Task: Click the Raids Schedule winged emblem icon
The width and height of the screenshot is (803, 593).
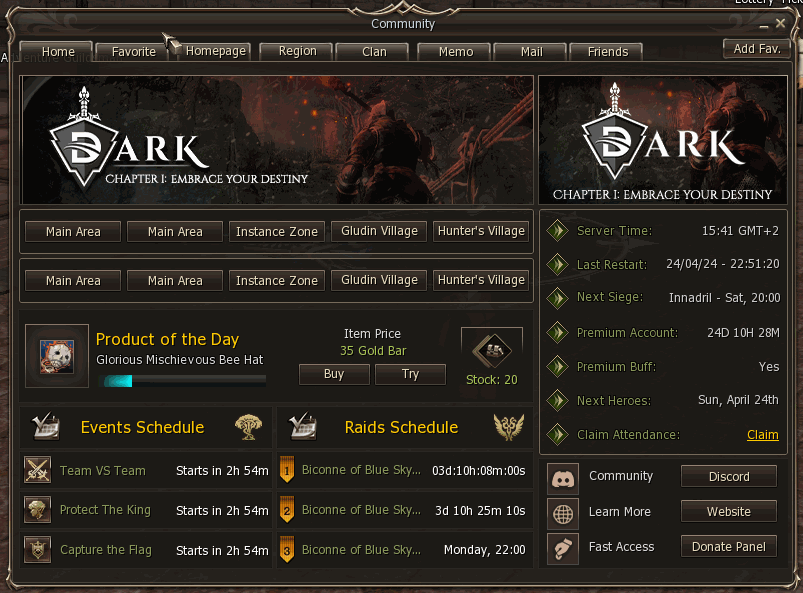Action: [509, 427]
